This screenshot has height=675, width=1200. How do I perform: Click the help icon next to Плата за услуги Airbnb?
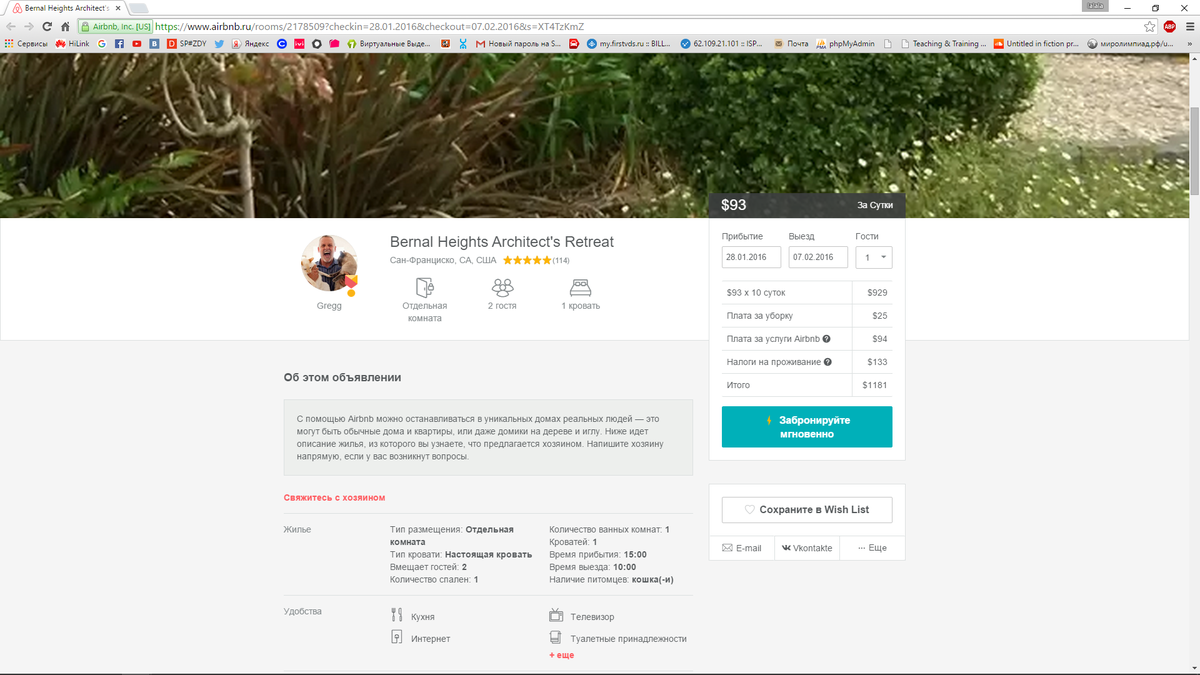pyautogui.click(x=826, y=339)
